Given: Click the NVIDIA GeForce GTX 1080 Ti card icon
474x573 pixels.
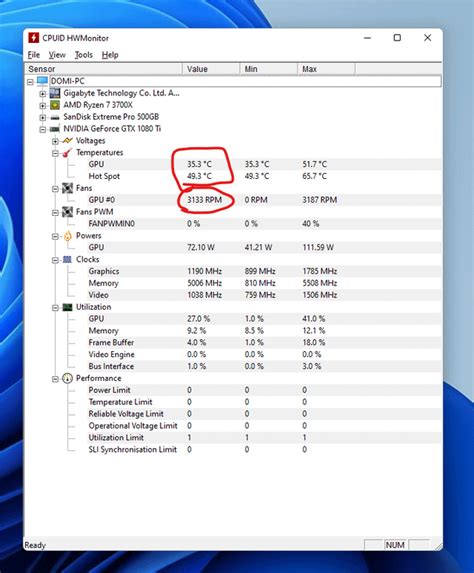Looking at the screenshot, I should click(55, 129).
